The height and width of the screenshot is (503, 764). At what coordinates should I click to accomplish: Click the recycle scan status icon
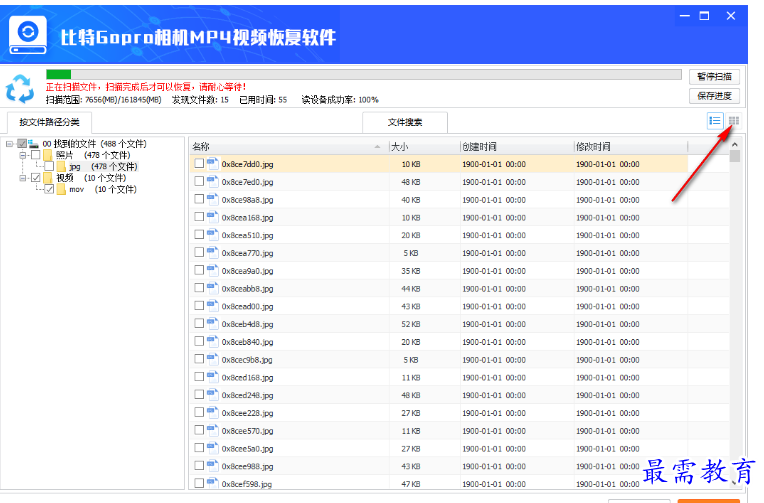[20, 89]
